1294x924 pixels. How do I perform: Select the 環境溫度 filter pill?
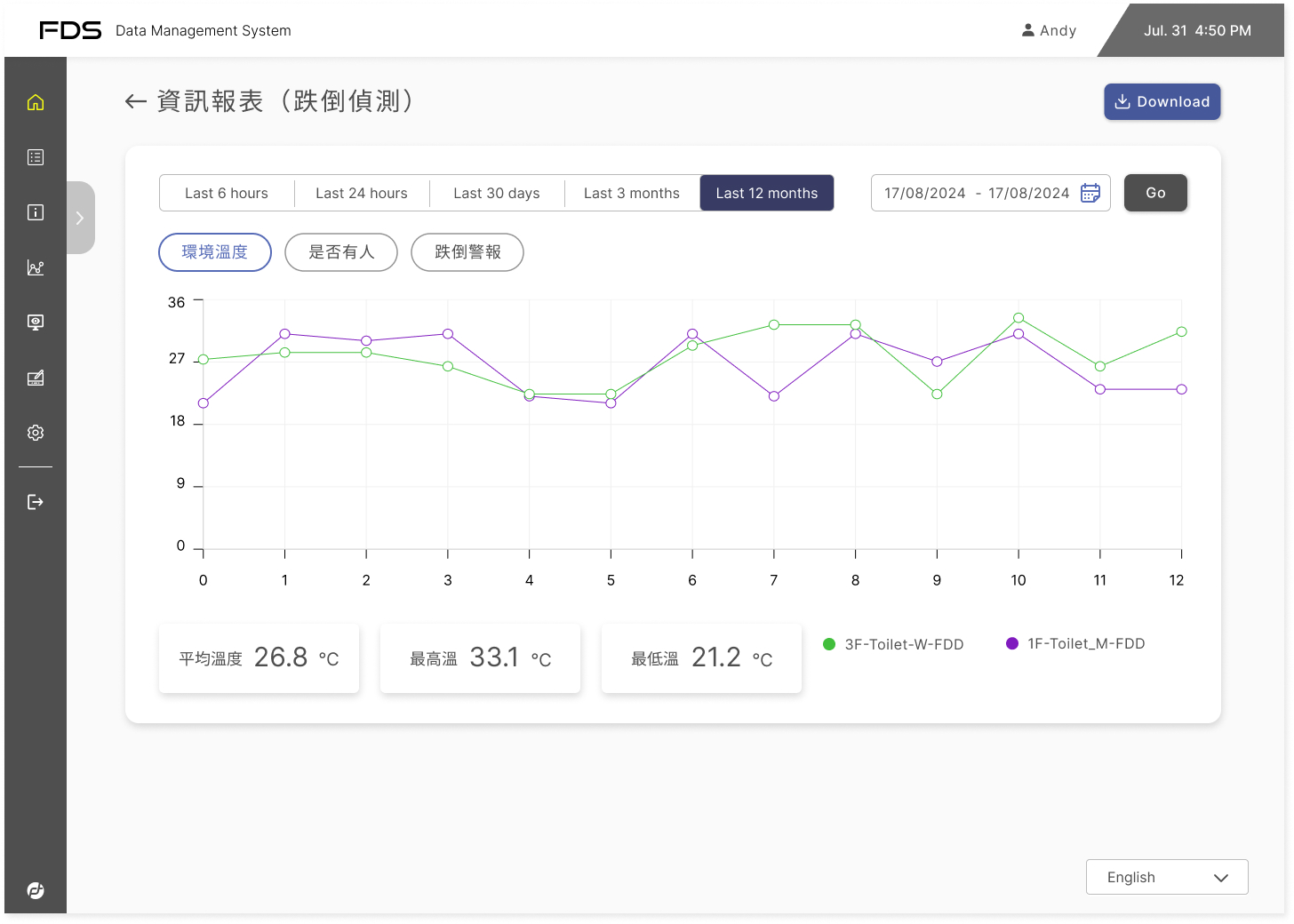(215, 252)
